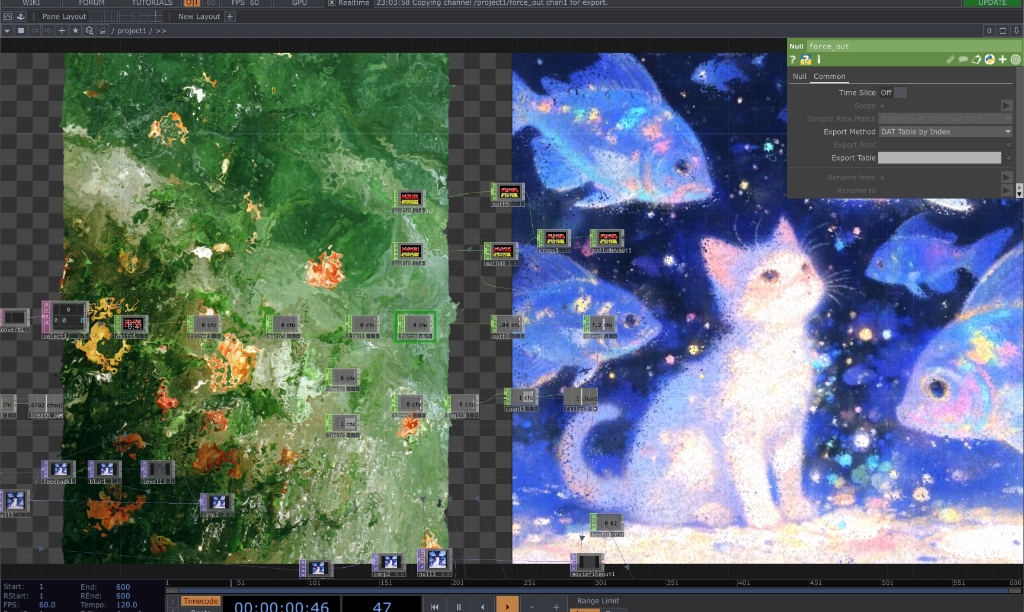Open the Export Method dropdown
Viewport: 1024px width, 612px height.
945,131
